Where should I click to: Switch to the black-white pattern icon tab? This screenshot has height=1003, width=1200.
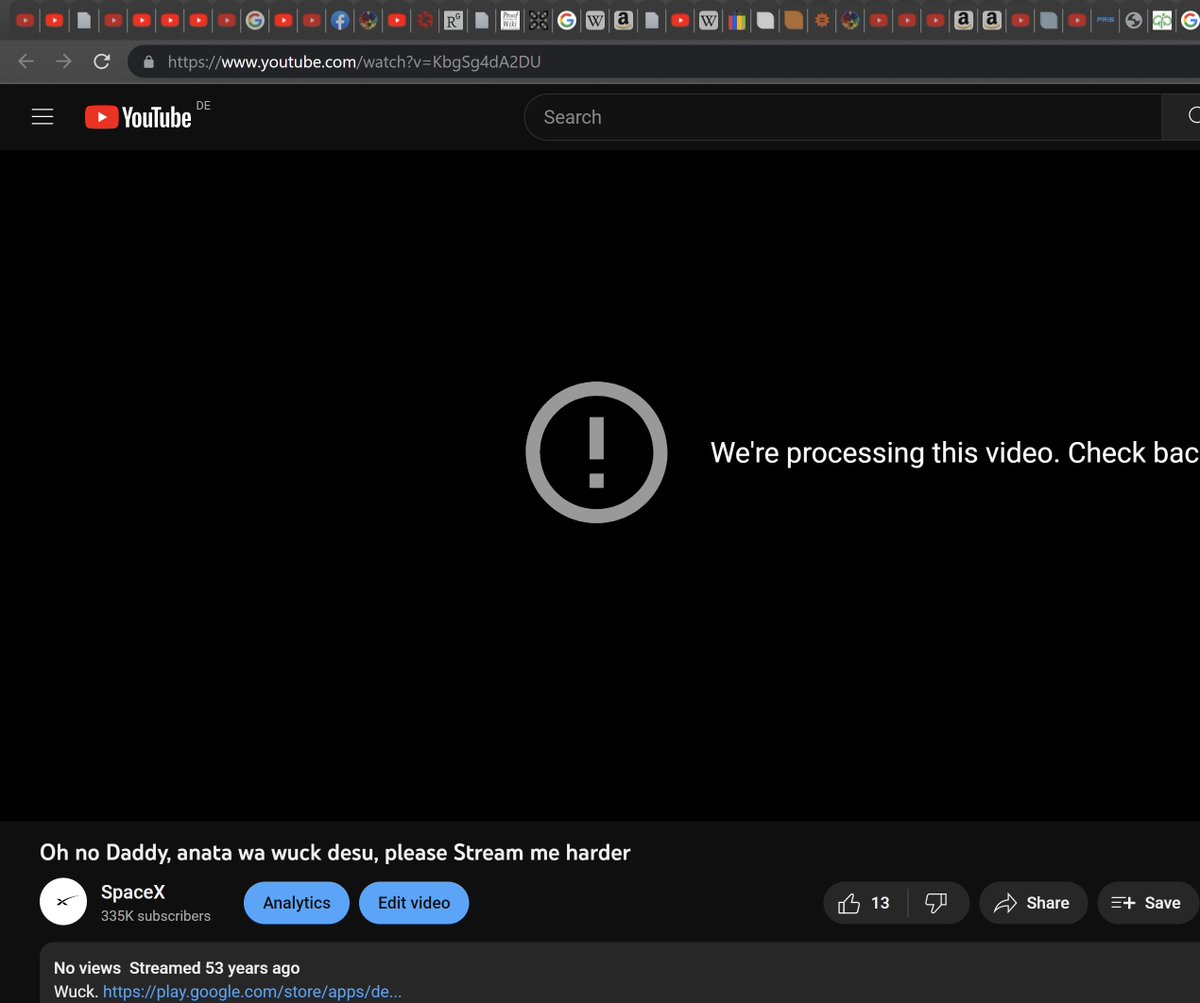[538, 19]
